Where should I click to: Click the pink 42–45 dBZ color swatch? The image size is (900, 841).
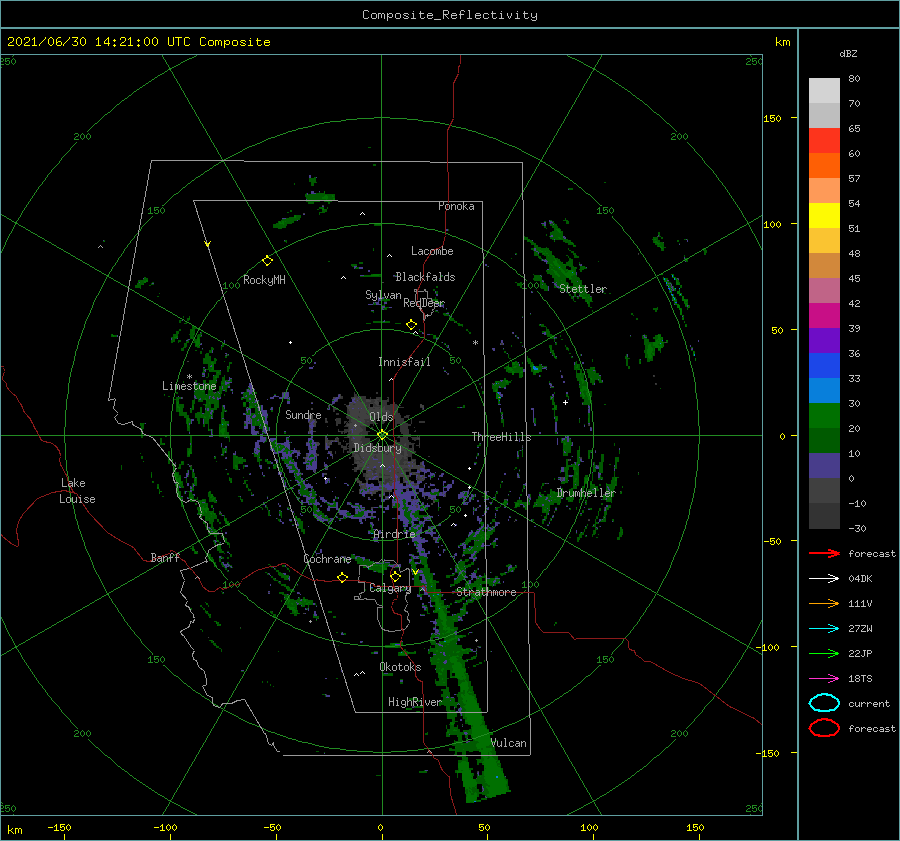pos(824,290)
